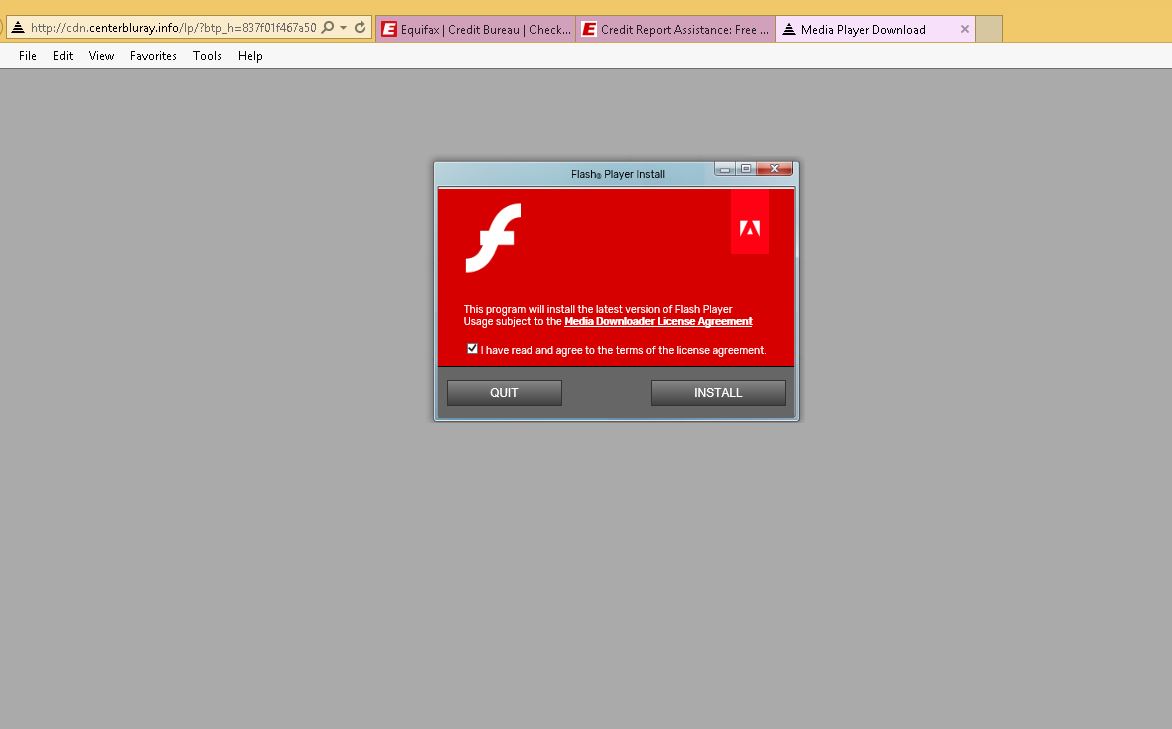
Task: Open the Favorites menu
Action: click(153, 56)
